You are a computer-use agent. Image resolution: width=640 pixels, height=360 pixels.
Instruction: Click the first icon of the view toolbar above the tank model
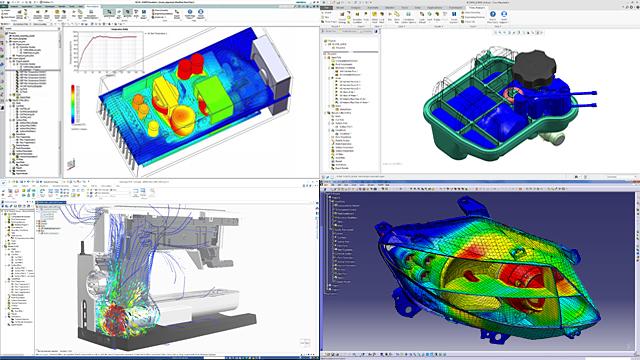(x=496, y=32)
